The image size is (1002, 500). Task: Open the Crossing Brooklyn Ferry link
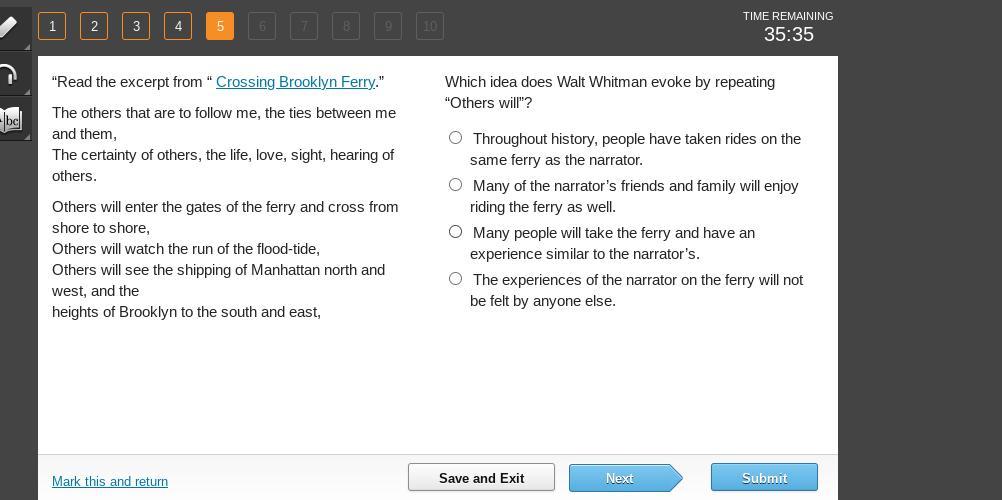(295, 82)
